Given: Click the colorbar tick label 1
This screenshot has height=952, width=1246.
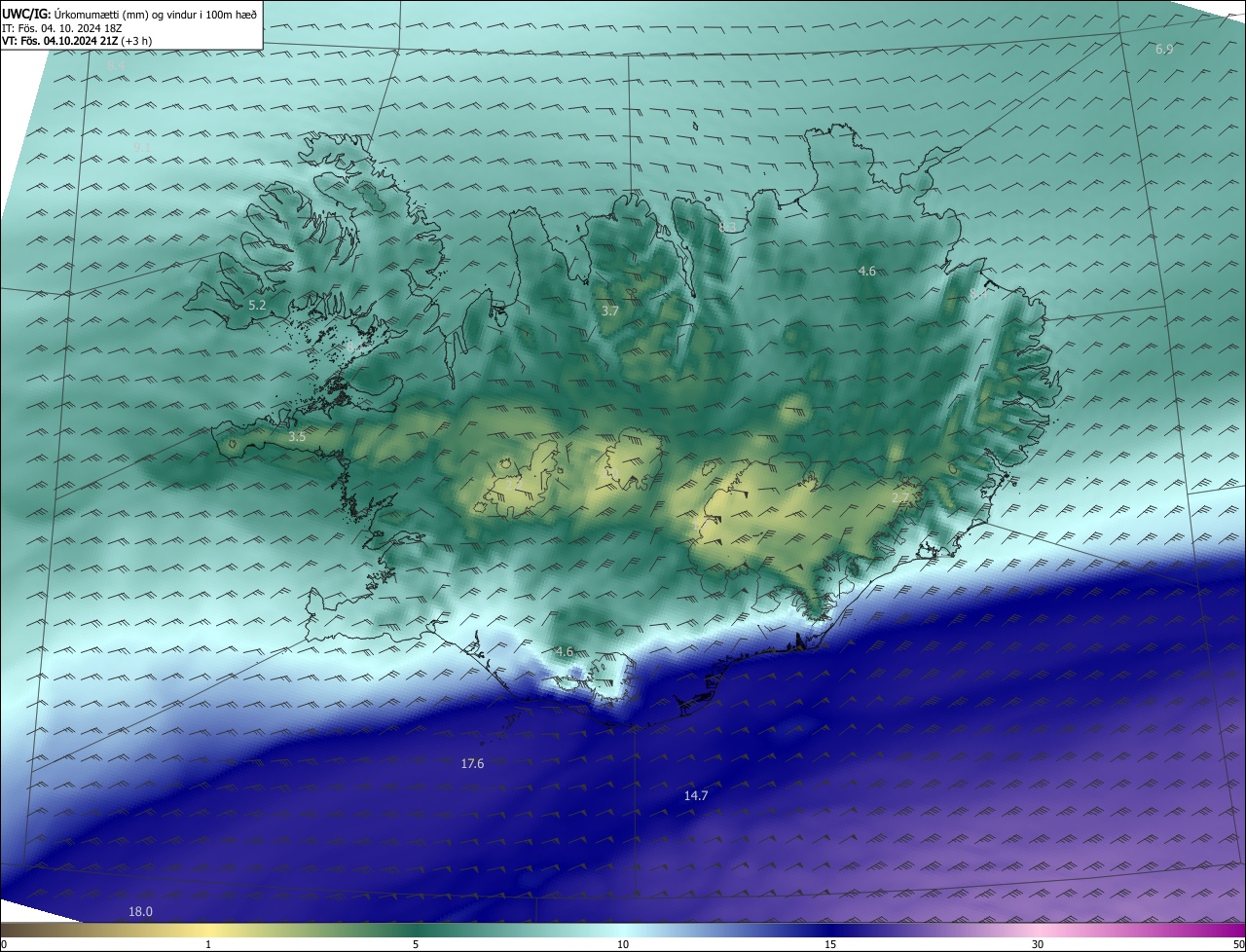Looking at the screenshot, I should [208, 944].
